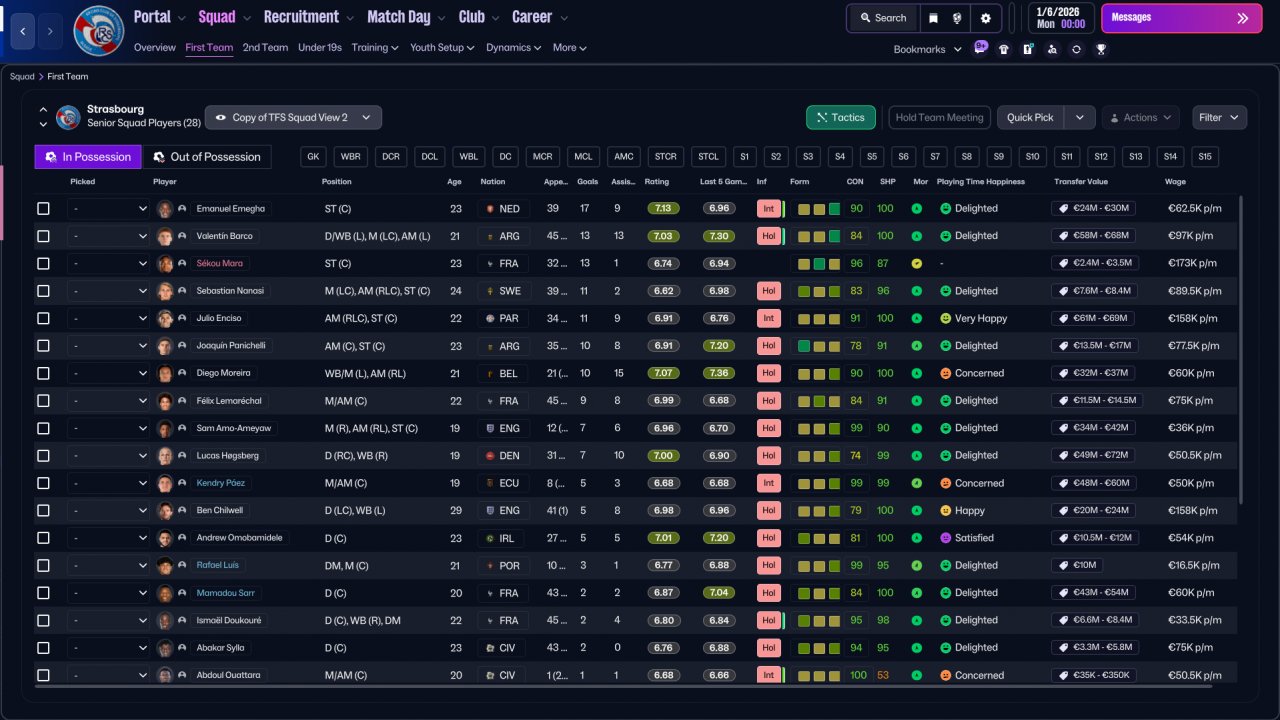Open the Messages button
1280x720 pixels.
1181,18
